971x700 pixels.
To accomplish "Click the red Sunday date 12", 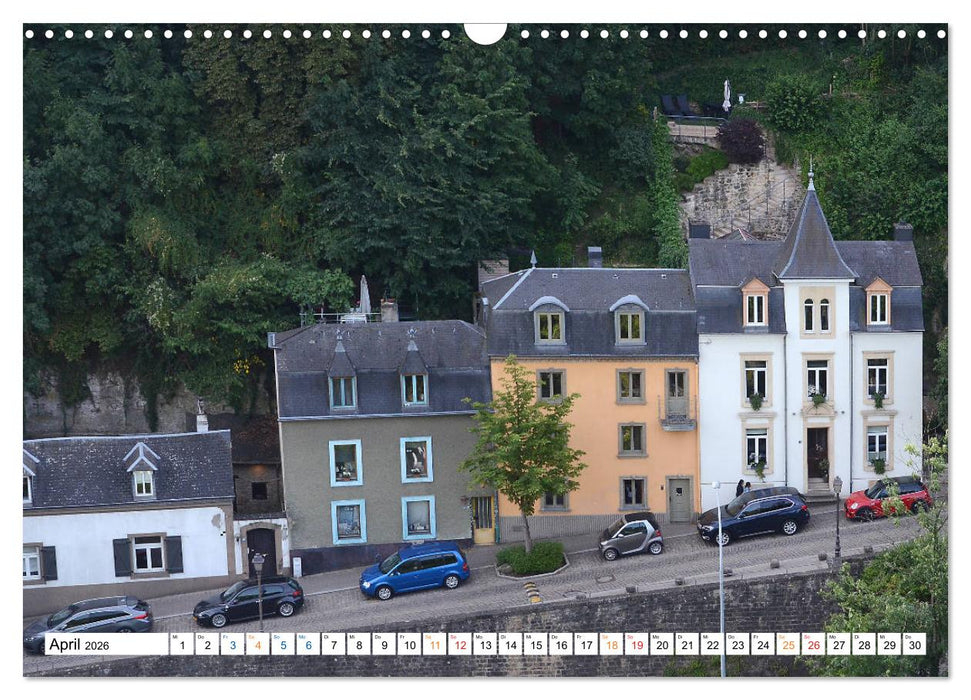I will [x=459, y=644].
